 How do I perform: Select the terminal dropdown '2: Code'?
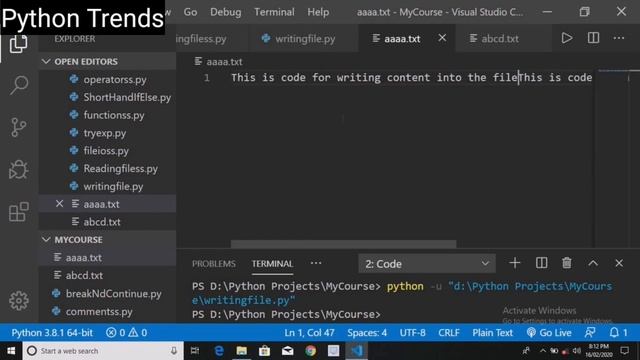coord(427,264)
